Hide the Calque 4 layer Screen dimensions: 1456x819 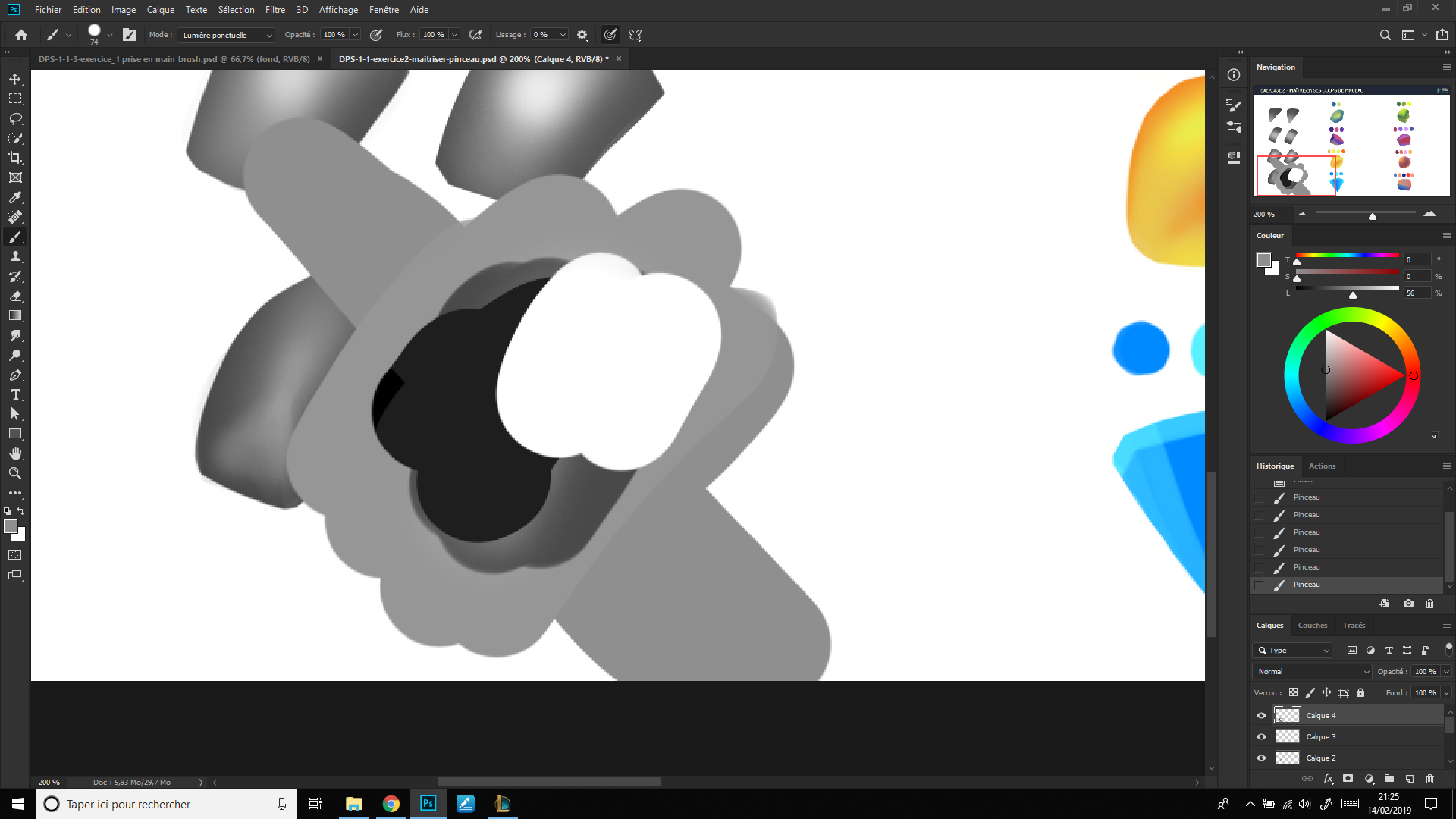[x=1261, y=715]
